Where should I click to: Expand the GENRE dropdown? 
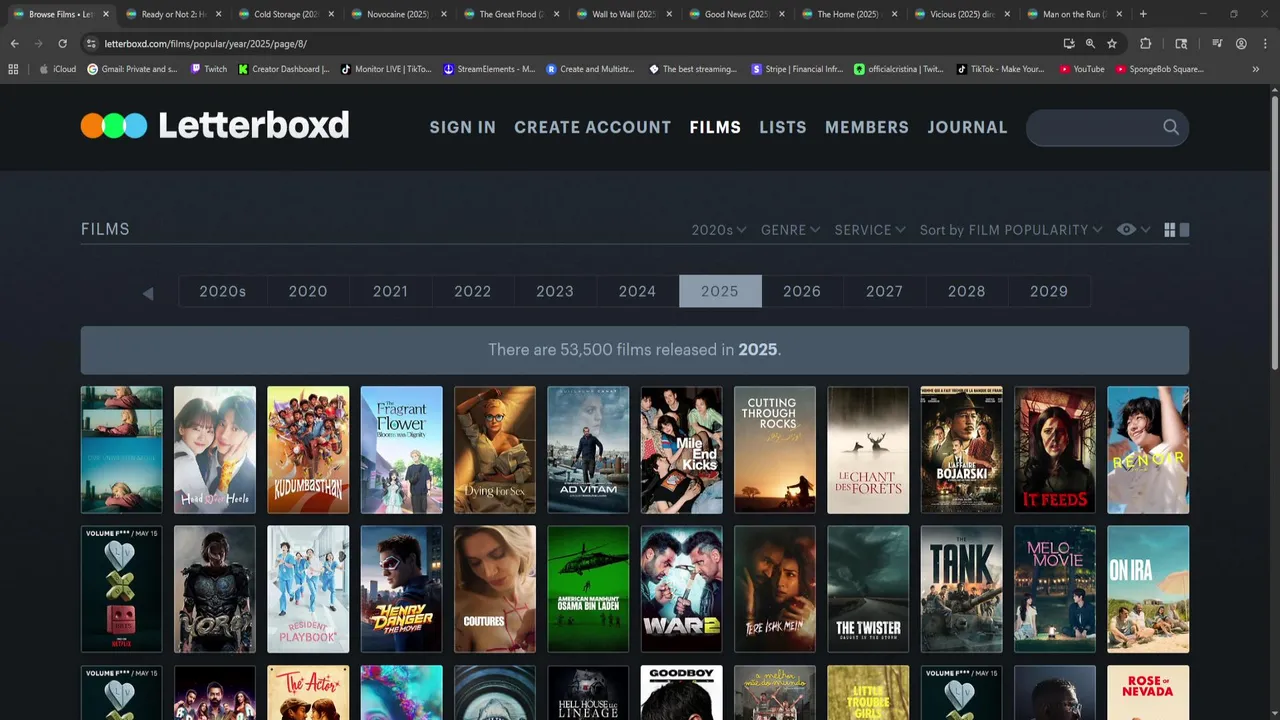pos(790,230)
